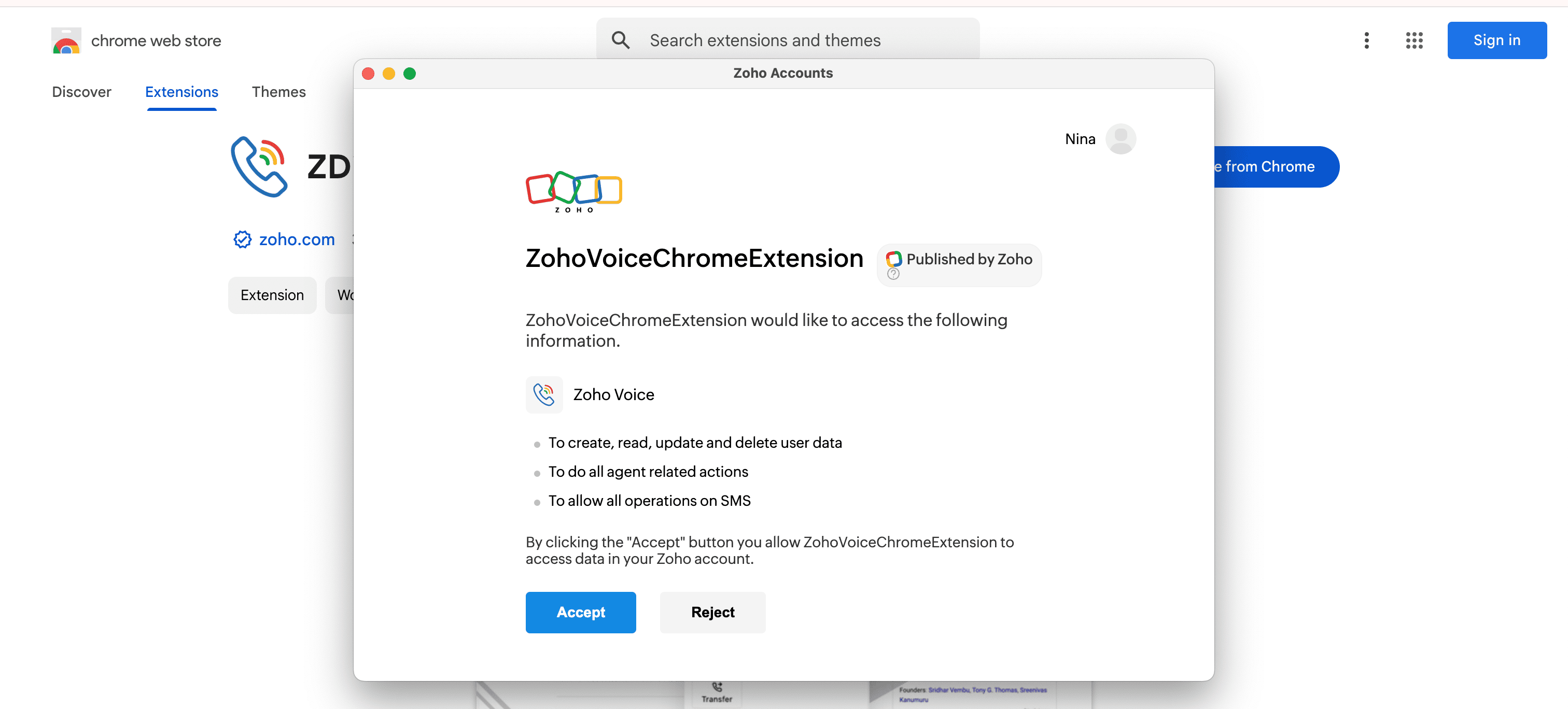Click the Zoho Voice phone icon in dialog
The height and width of the screenshot is (709, 1568).
[543, 394]
